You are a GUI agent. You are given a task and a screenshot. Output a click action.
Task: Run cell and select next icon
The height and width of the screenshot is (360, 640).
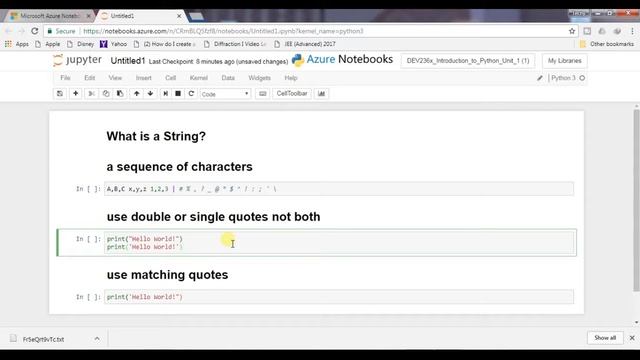point(165,93)
